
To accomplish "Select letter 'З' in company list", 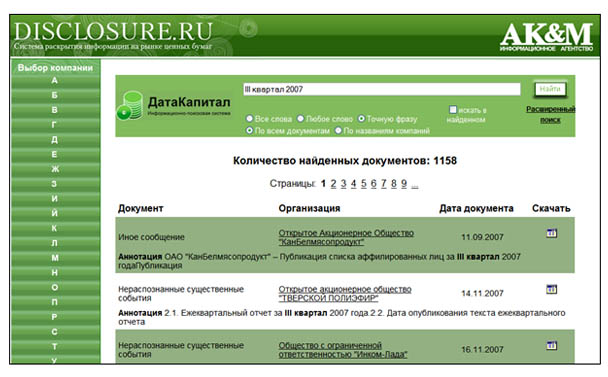I will (x=55, y=184).
